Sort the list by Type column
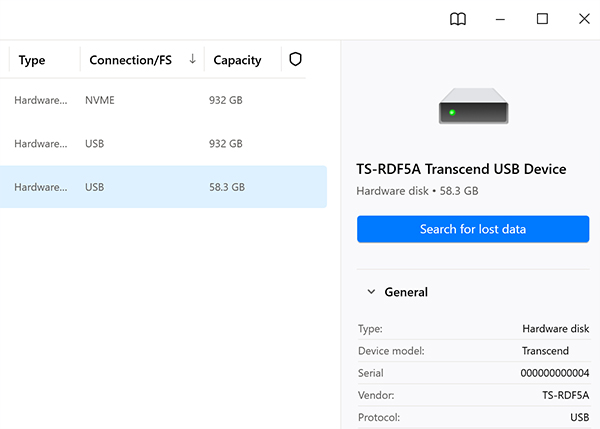 tap(32, 60)
